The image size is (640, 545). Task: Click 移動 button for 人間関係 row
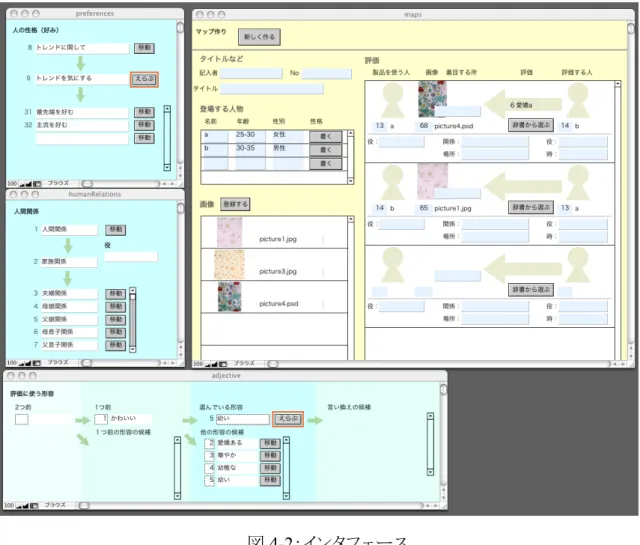click(116, 230)
